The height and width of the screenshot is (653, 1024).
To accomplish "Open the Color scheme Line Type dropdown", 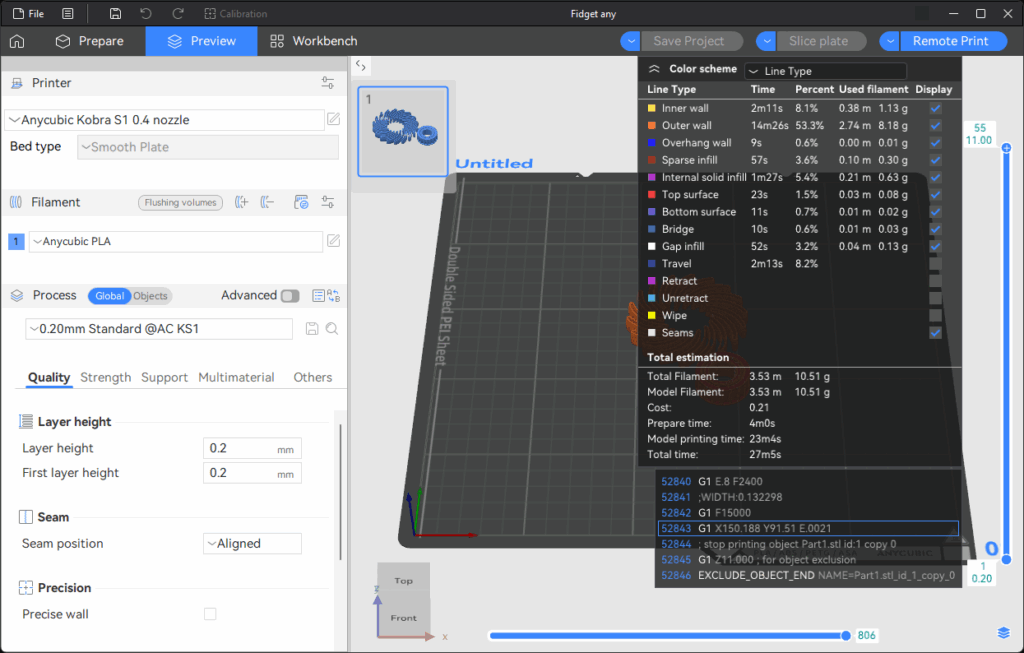I will [826, 71].
